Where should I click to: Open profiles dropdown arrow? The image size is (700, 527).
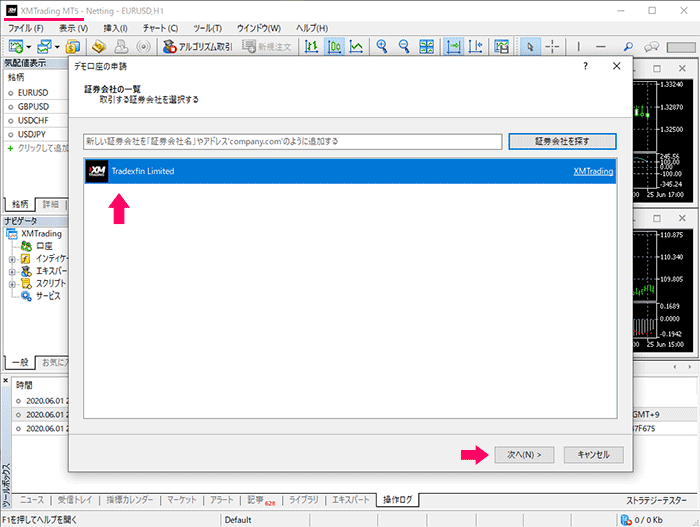click(x=57, y=47)
